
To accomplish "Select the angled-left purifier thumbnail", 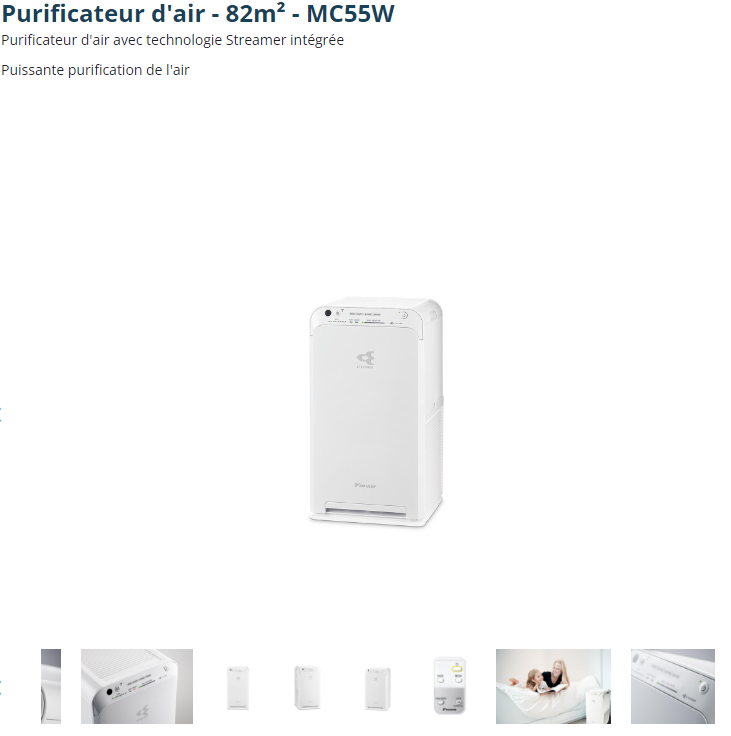I will (x=307, y=688).
